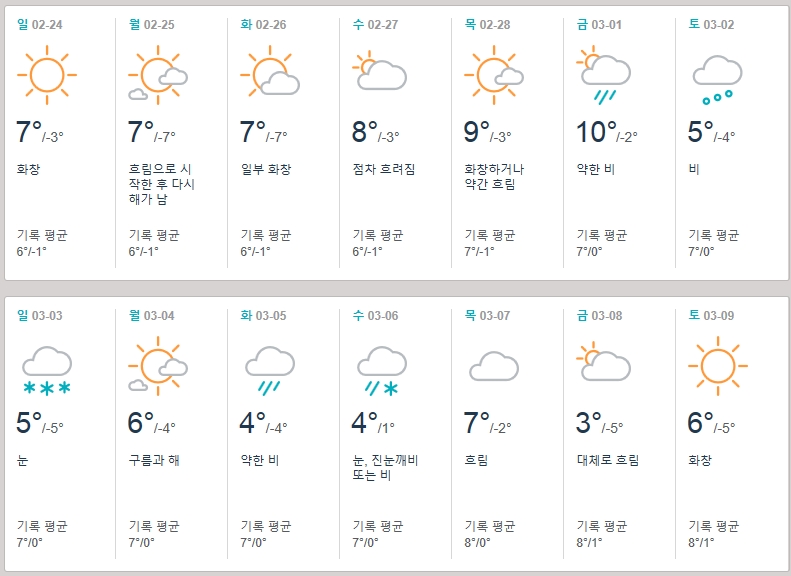Click the 10° temperature for 03-01
Viewport: 791px width, 576px height.
[597, 132]
